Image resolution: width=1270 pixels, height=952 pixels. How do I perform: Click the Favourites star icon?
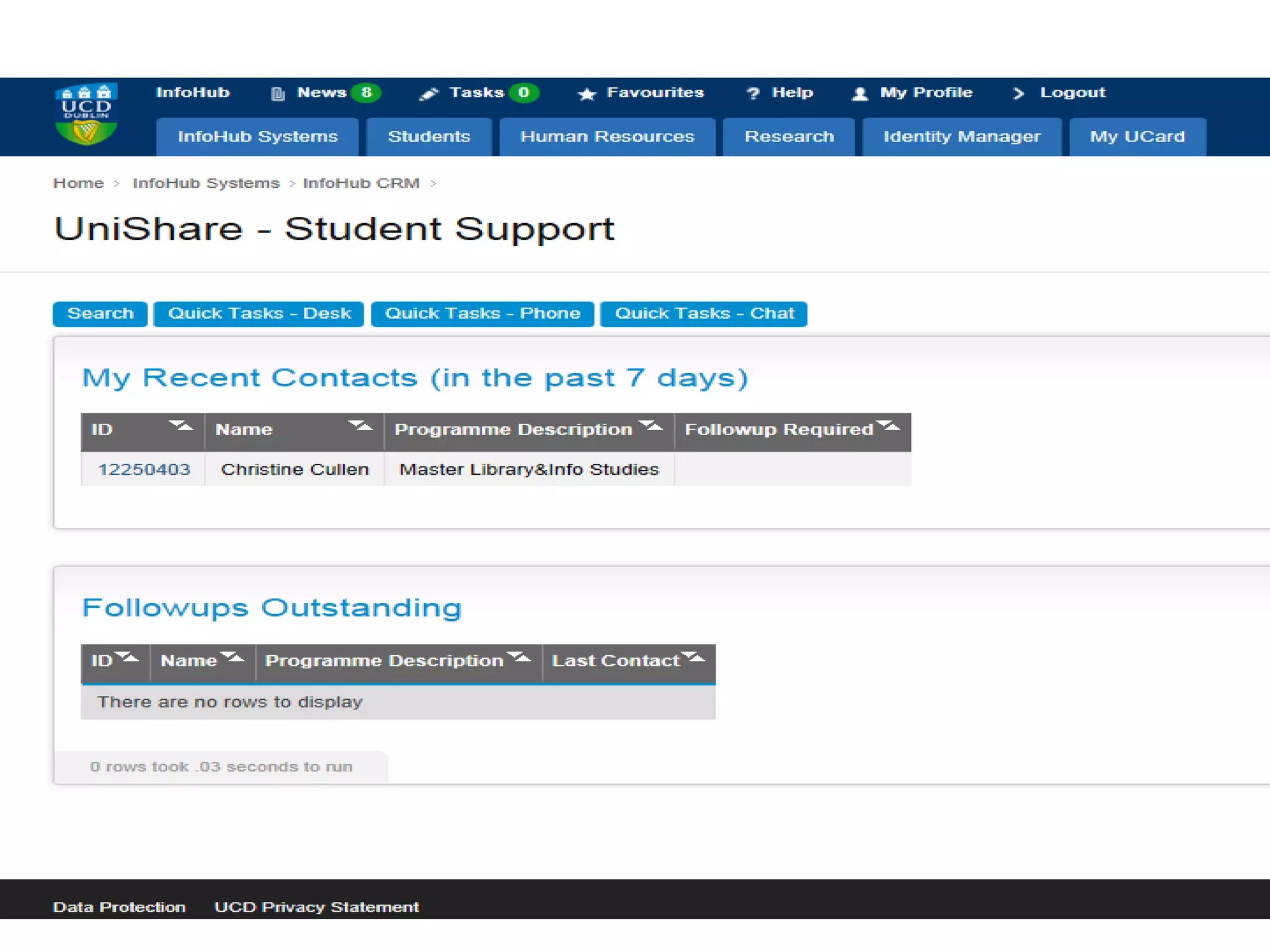(x=587, y=94)
